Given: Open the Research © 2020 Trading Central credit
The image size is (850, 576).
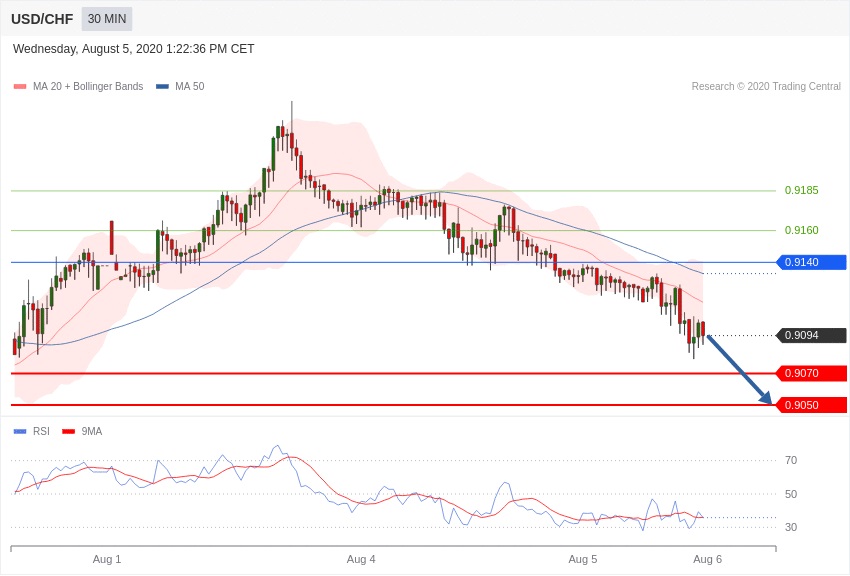Looking at the screenshot, I should point(766,87).
